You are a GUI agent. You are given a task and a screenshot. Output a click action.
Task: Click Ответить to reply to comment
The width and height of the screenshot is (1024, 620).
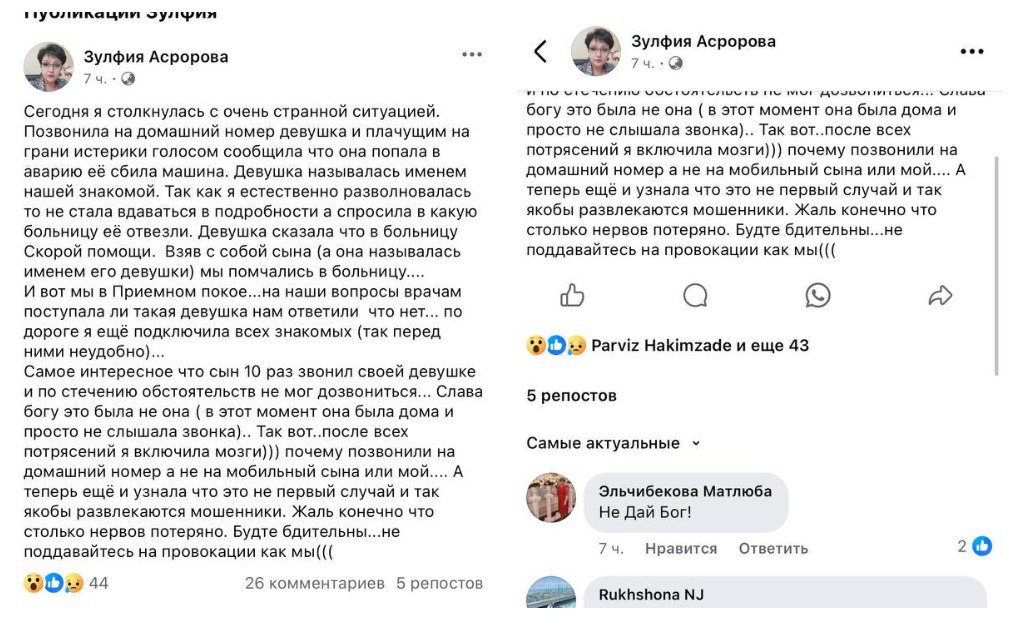point(773,548)
